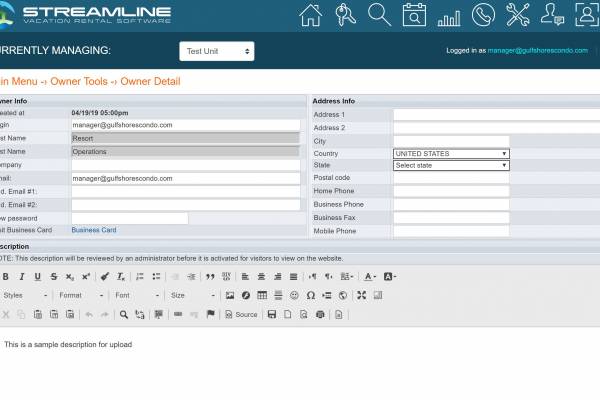Open the bar chart reports icon
This screenshot has width=600, height=400.
(x=449, y=16)
